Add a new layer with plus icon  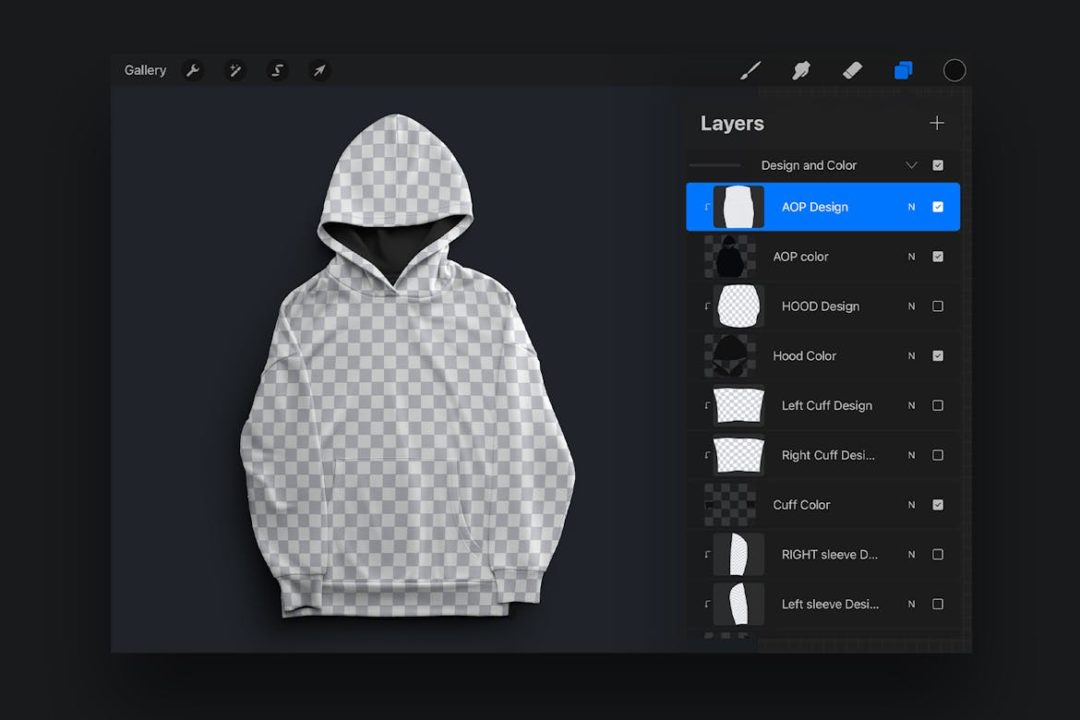point(936,123)
